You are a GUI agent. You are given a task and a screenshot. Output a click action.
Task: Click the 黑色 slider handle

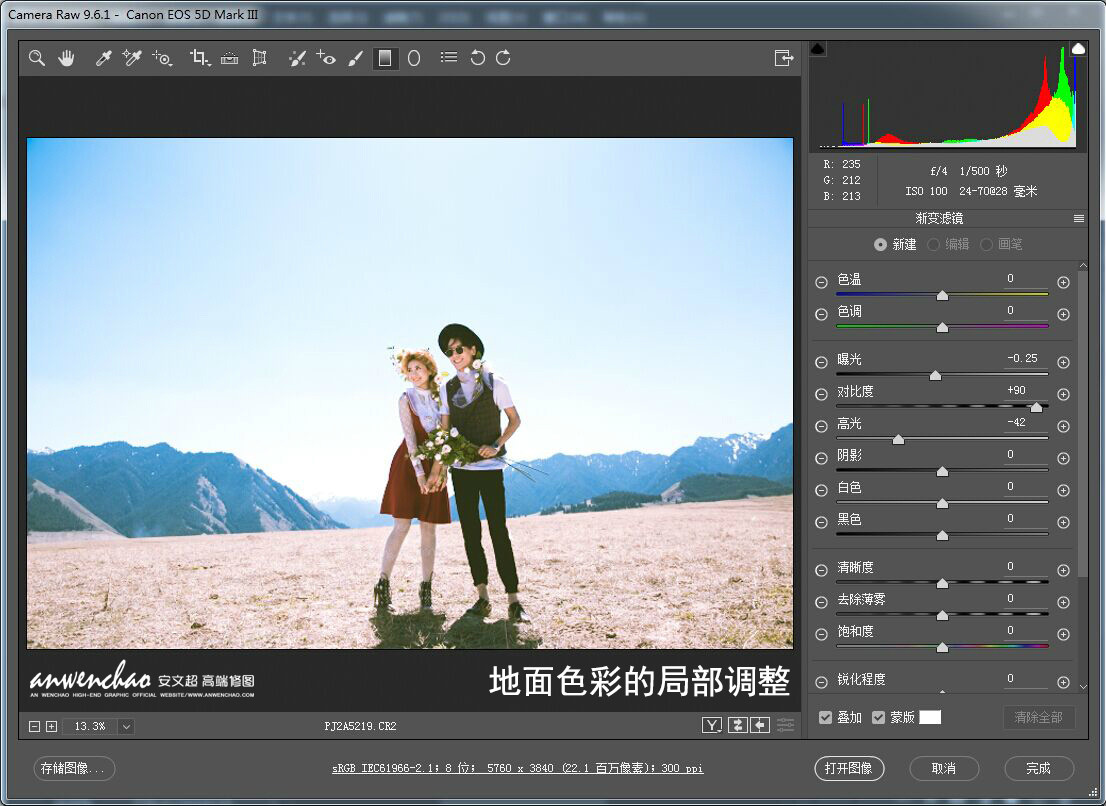click(942, 536)
